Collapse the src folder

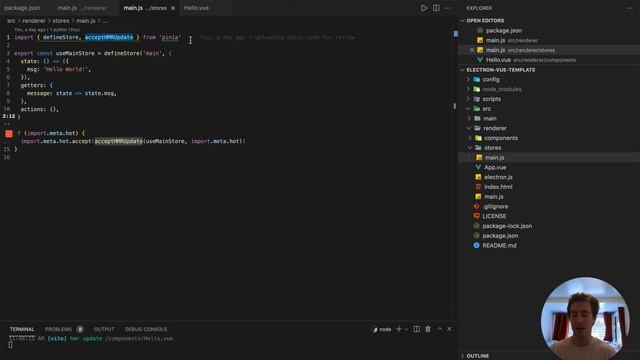click(x=487, y=109)
